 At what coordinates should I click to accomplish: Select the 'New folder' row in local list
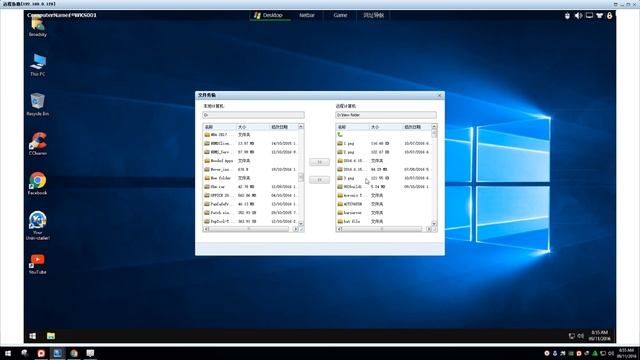(x=251, y=178)
